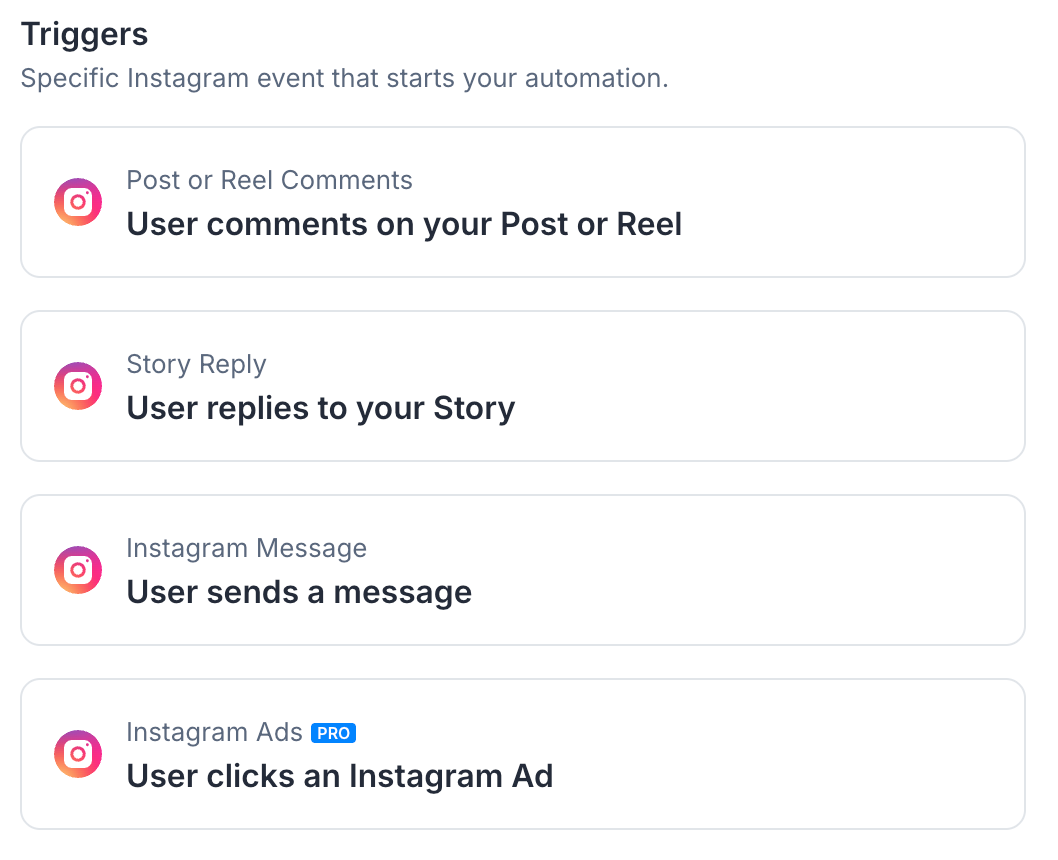The height and width of the screenshot is (860, 1058).
Task: Choose 'User replies to your Story'
Action: tap(321, 409)
